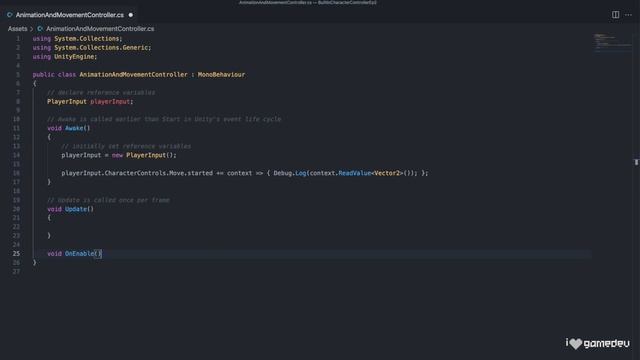Click the split editor icon
Image resolution: width=640 pixels, height=360 pixels.
(x=615, y=15)
